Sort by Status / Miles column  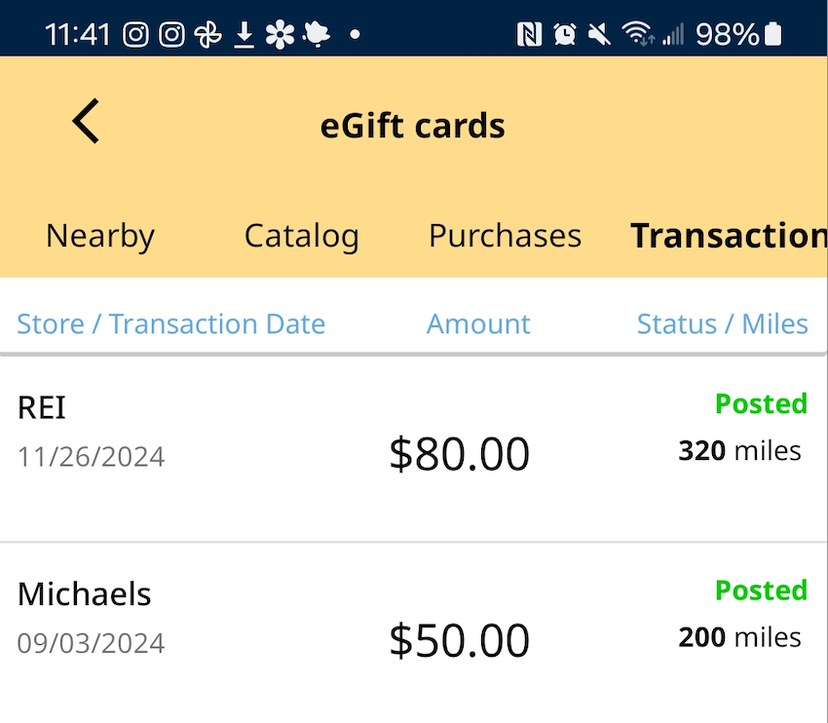point(722,323)
